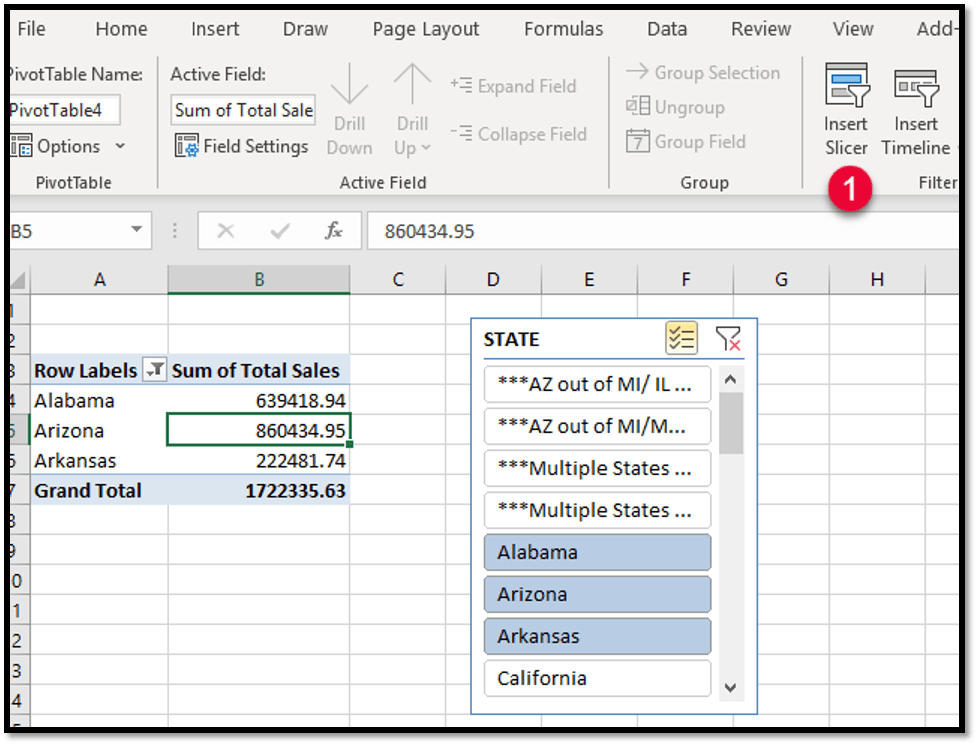
Task: Clear the filter on STATE slicer
Action: coord(728,339)
